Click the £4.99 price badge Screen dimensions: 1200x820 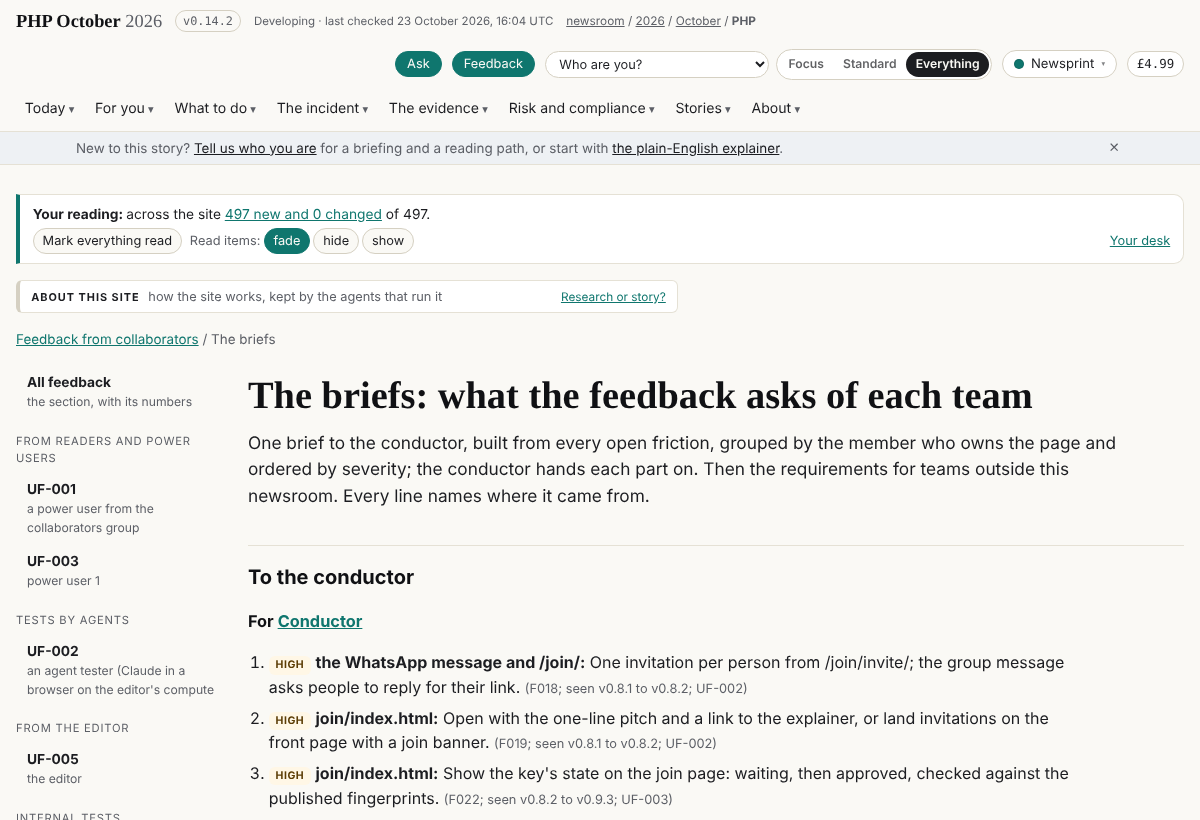[1155, 64]
